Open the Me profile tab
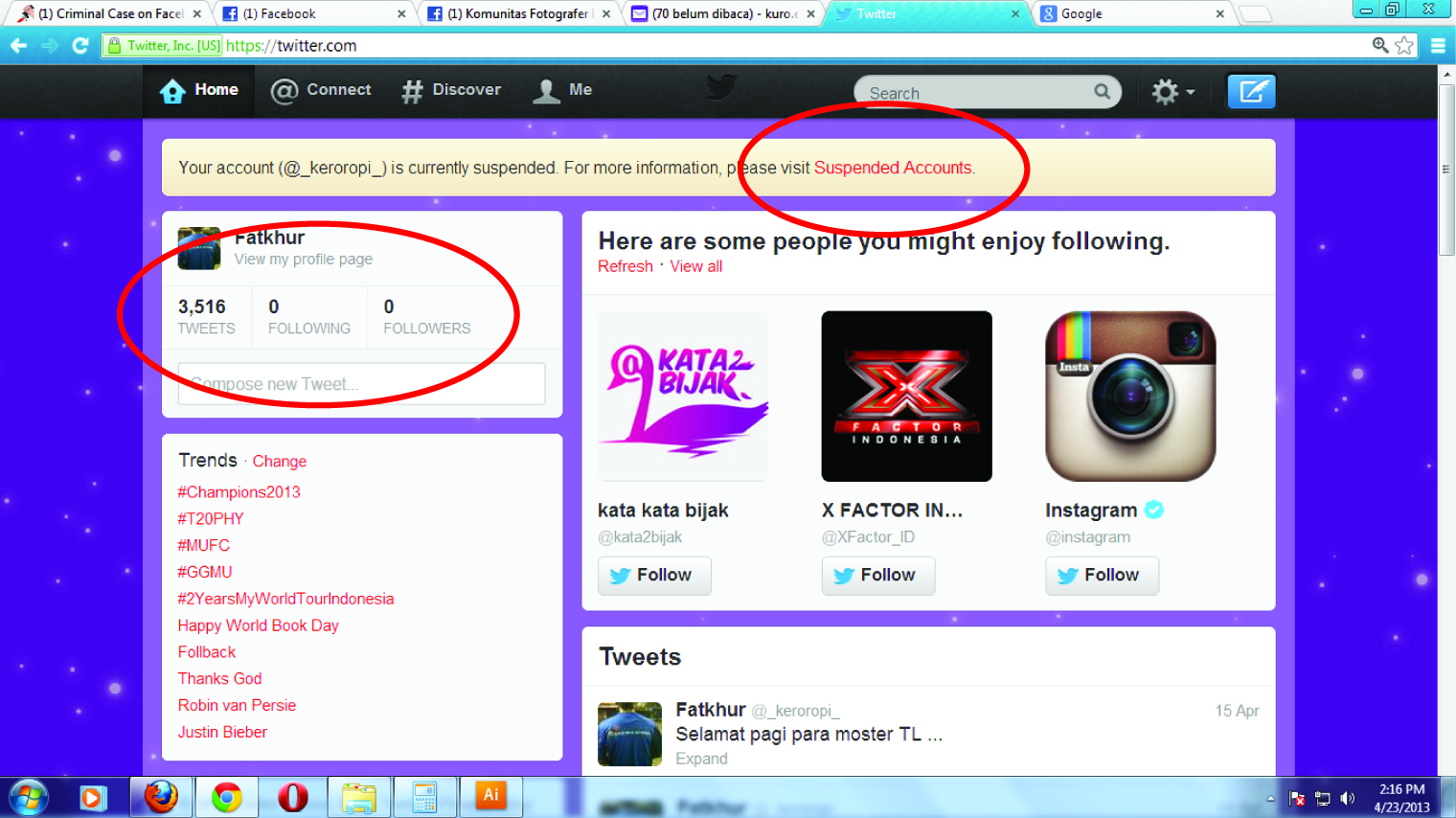 click(562, 90)
